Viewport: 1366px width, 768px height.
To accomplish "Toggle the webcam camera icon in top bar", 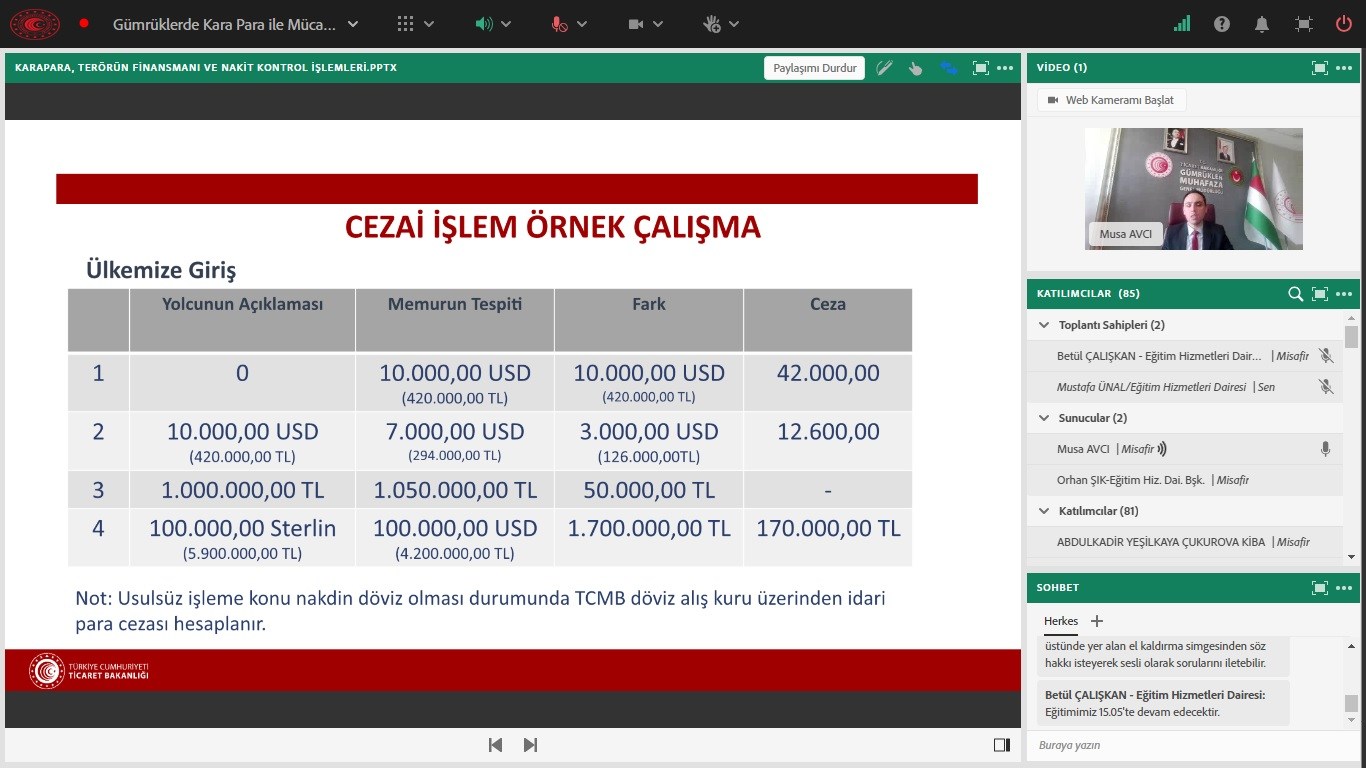I will (x=635, y=24).
